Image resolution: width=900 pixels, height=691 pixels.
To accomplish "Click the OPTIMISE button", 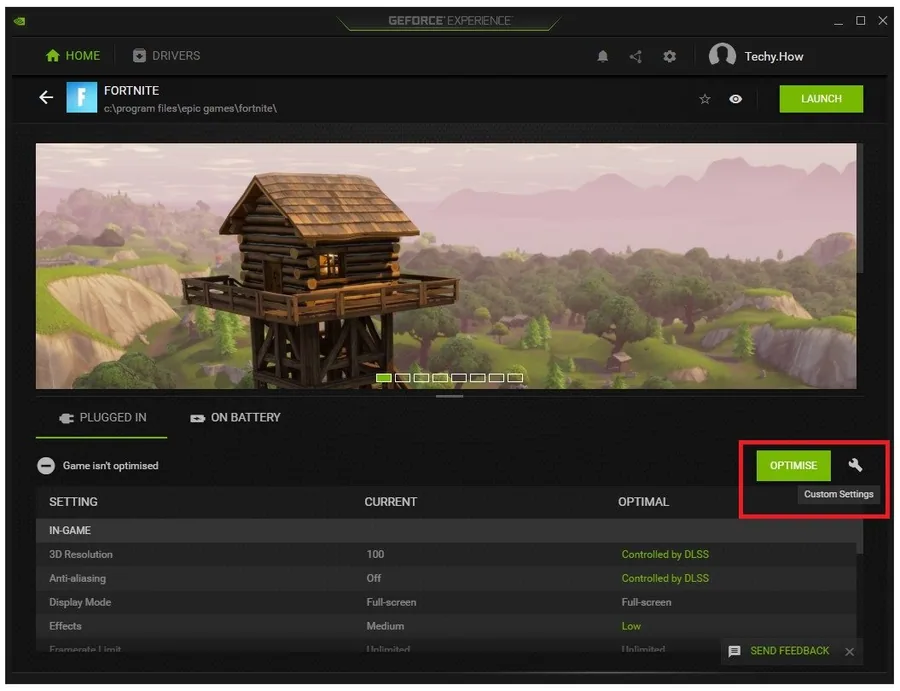I will 793,465.
